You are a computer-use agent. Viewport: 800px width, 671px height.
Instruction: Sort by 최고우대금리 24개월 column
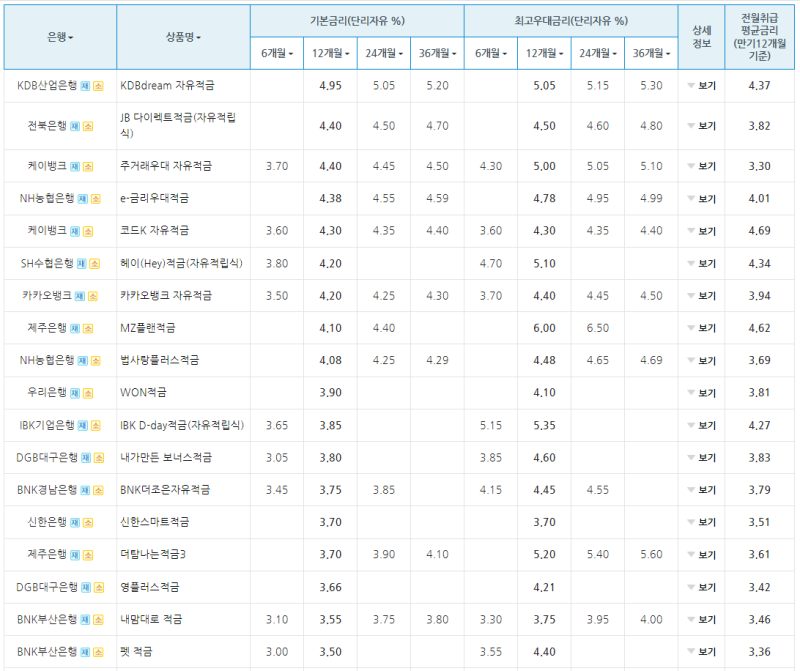pyautogui.click(x=597, y=53)
